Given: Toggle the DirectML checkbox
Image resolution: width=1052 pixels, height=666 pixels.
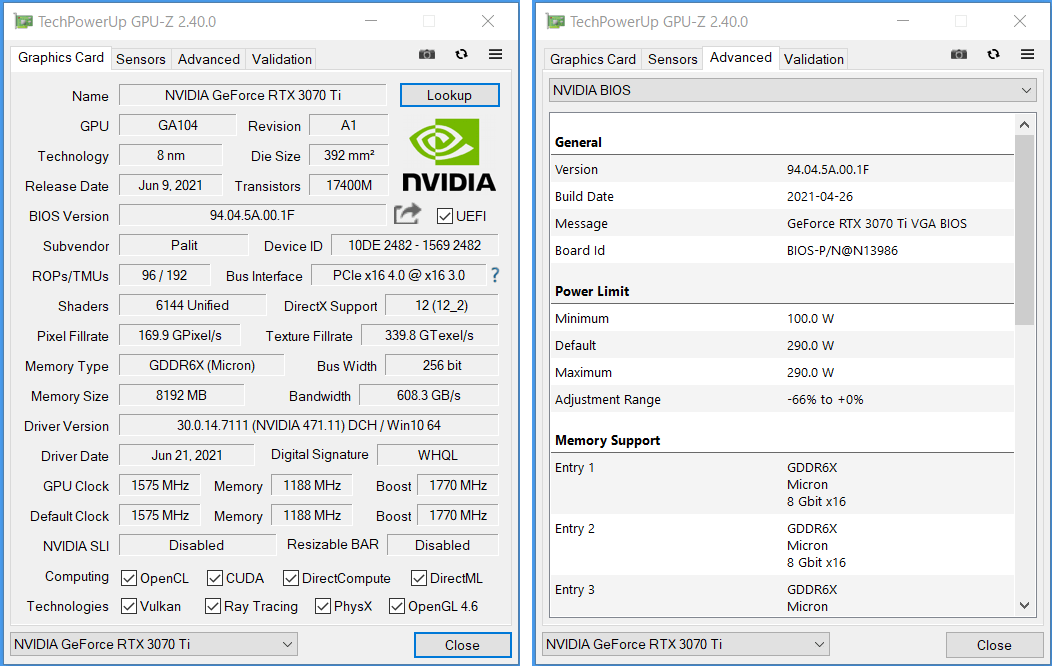Looking at the screenshot, I should tap(419, 578).
